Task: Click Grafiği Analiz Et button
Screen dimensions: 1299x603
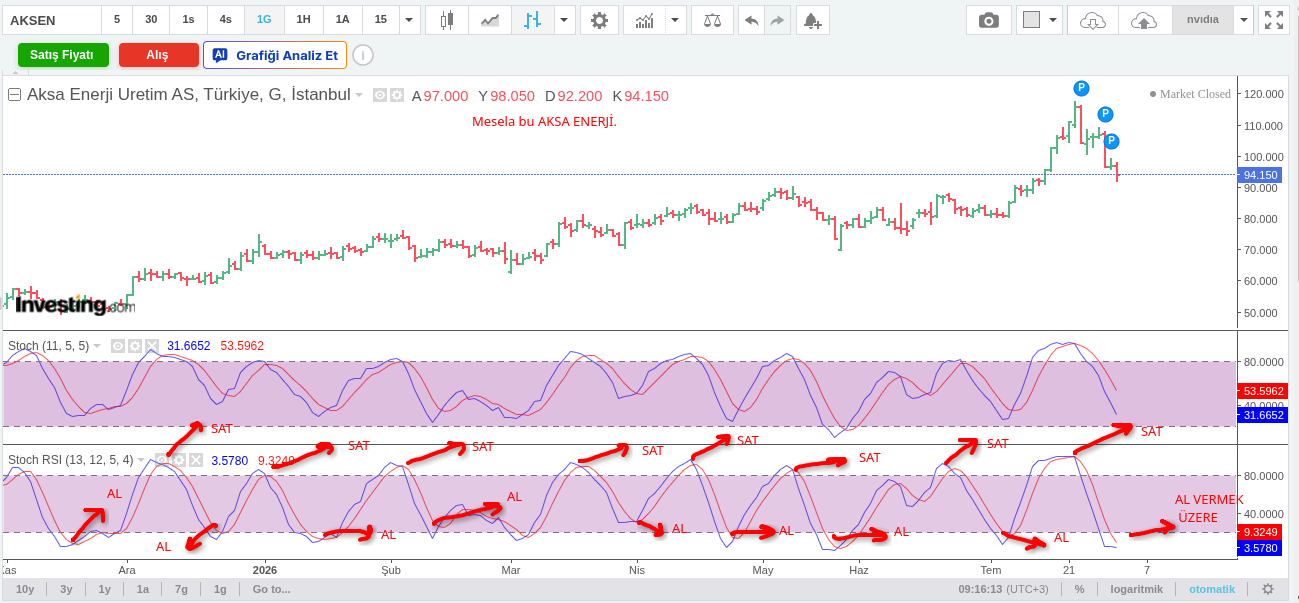Action: pos(275,55)
